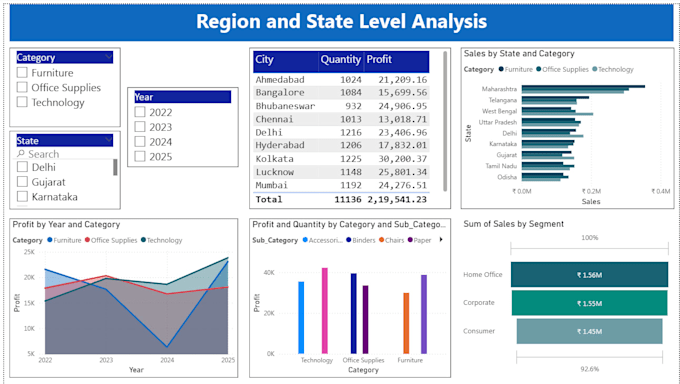Click Tamil Nadu label in state chart

[x=501, y=166]
